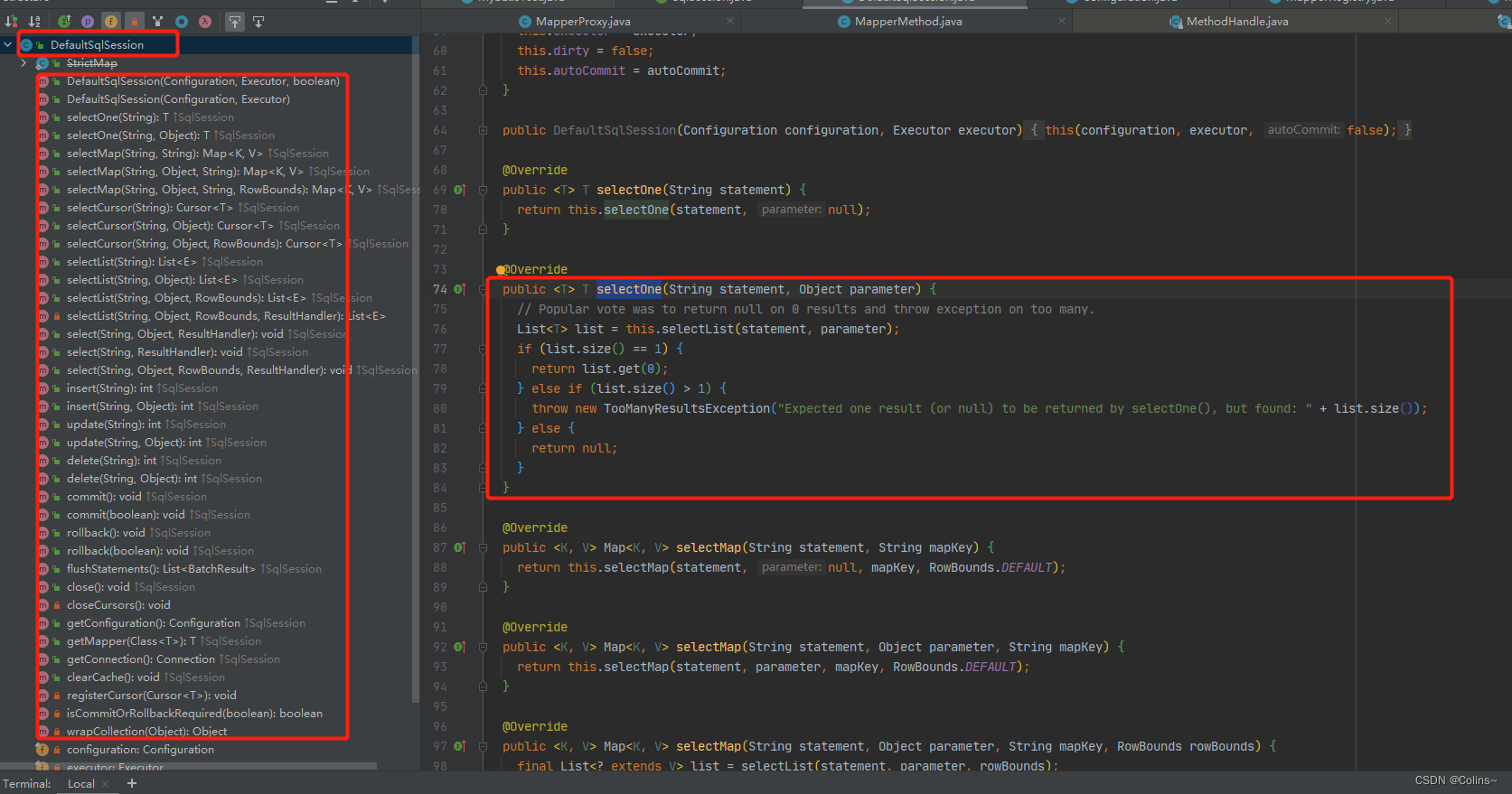Image resolution: width=1512 pixels, height=794 pixels.
Task: Close the MapperMethod.java tab
Action: [1061, 21]
